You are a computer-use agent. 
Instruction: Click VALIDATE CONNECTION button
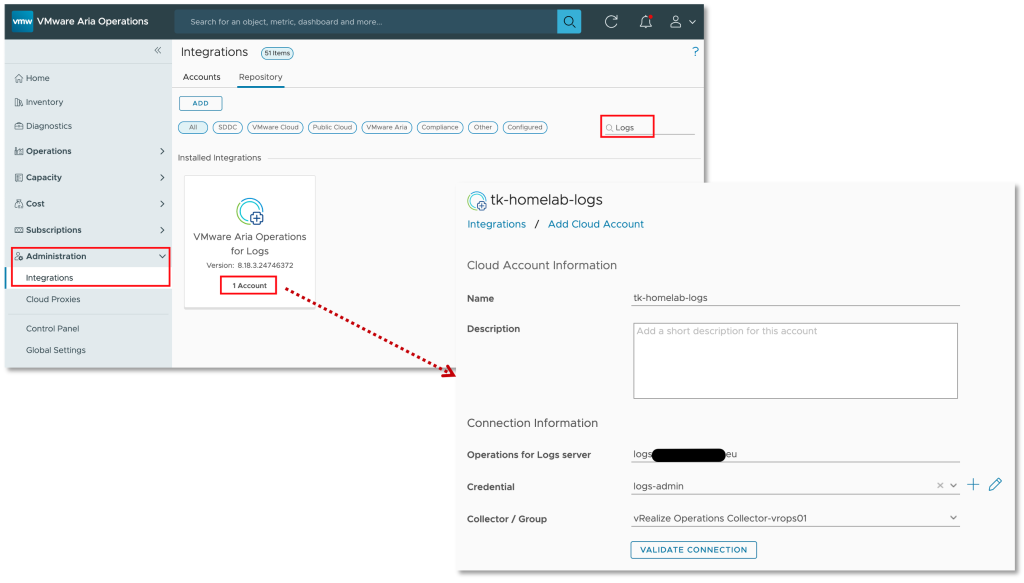694,550
